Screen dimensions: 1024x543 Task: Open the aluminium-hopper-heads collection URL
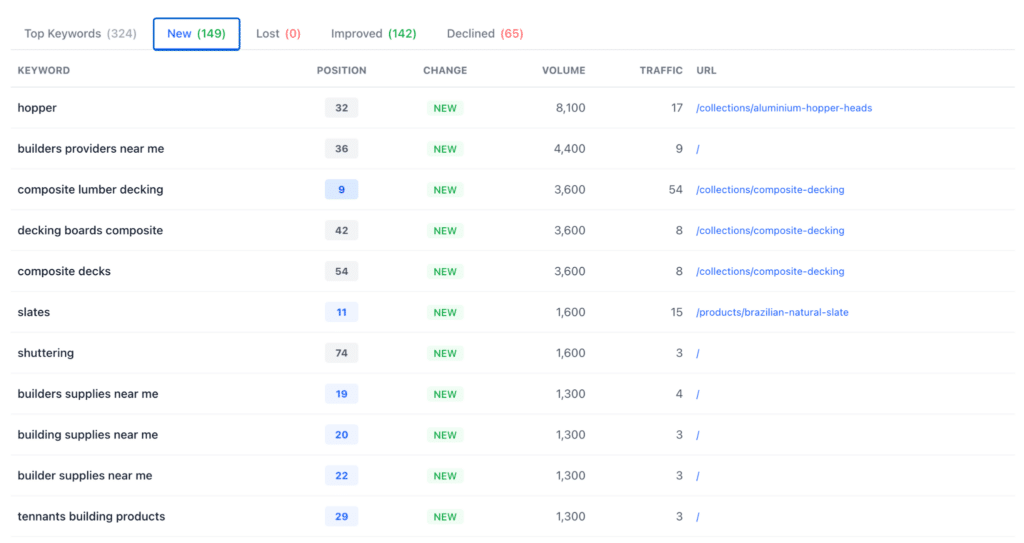tap(784, 108)
